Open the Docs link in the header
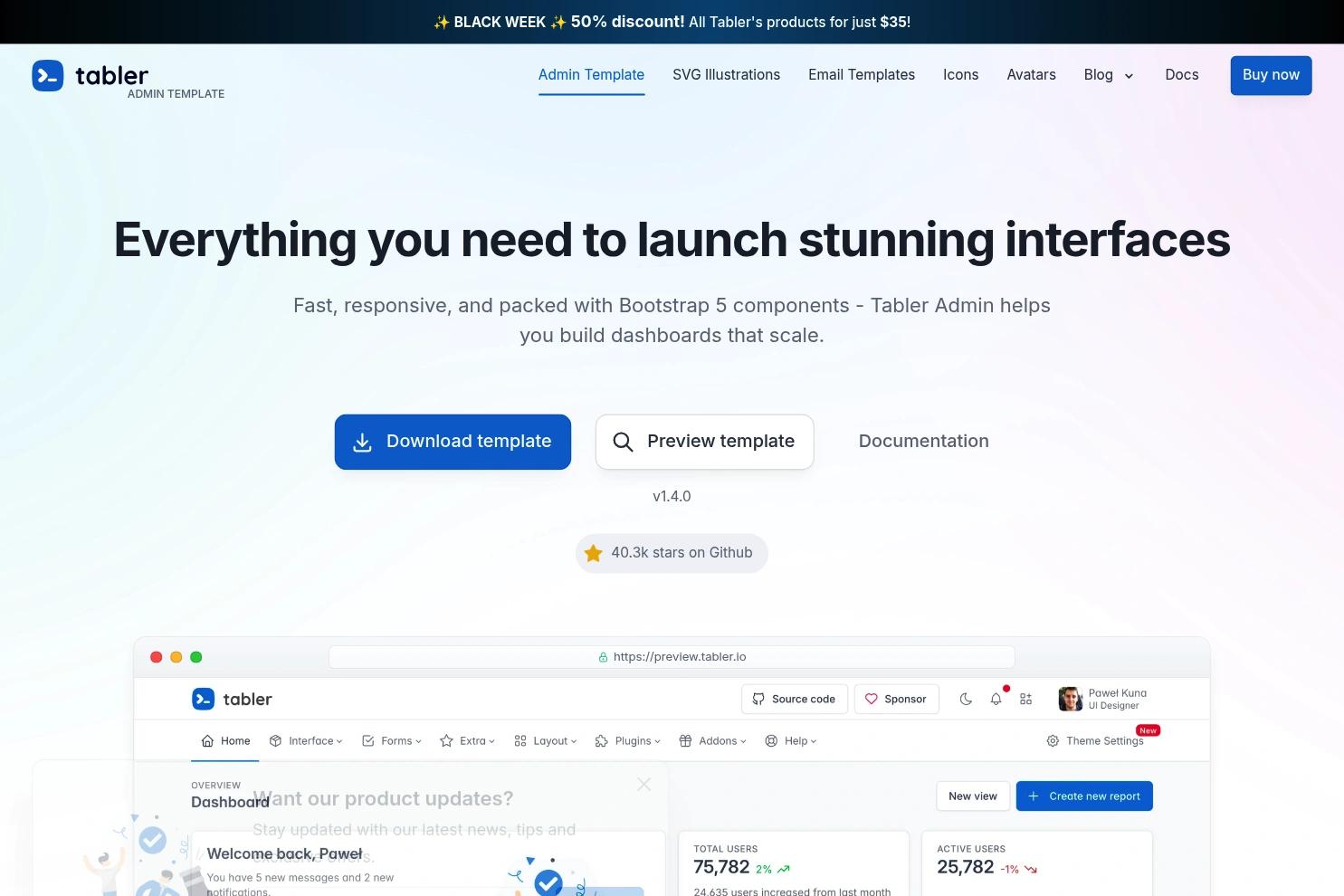The height and width of the screenshot is (896, 1344). (1181, 75)
